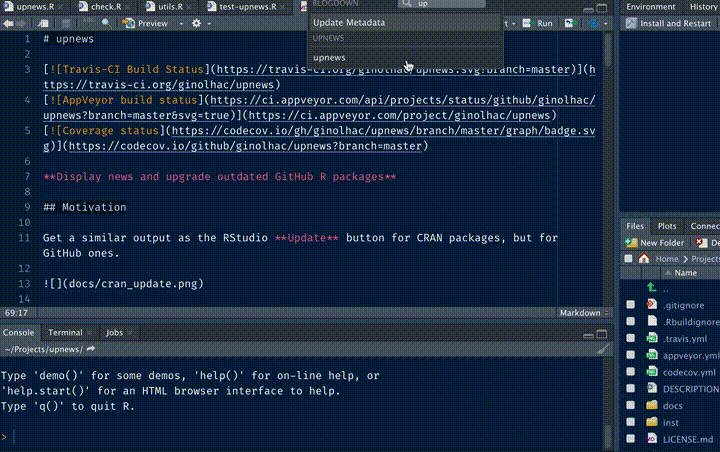The image size is (720, 452).
Task: Open find and replace magnifier icon
Action: [107, 23]
